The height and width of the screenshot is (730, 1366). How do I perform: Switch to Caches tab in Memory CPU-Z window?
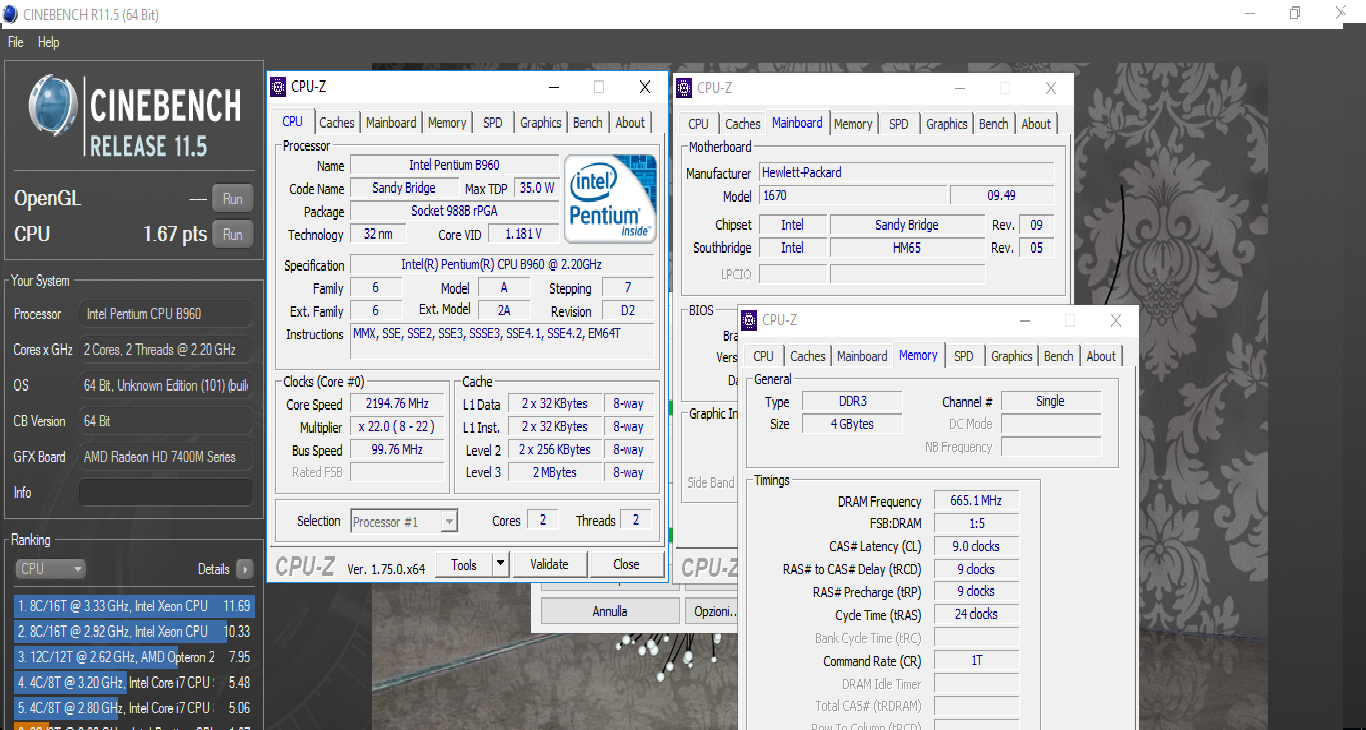tap(808, 356)
